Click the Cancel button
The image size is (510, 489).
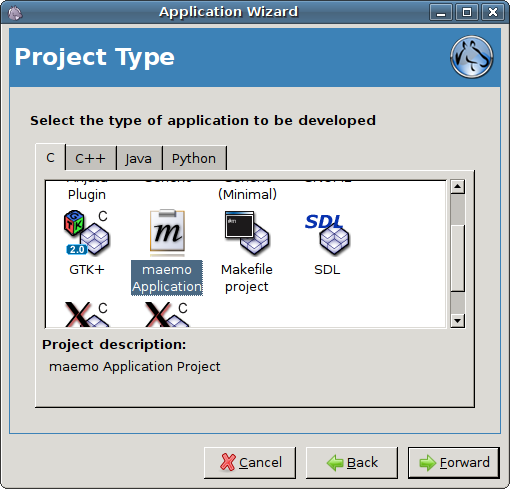coord(250,463)
